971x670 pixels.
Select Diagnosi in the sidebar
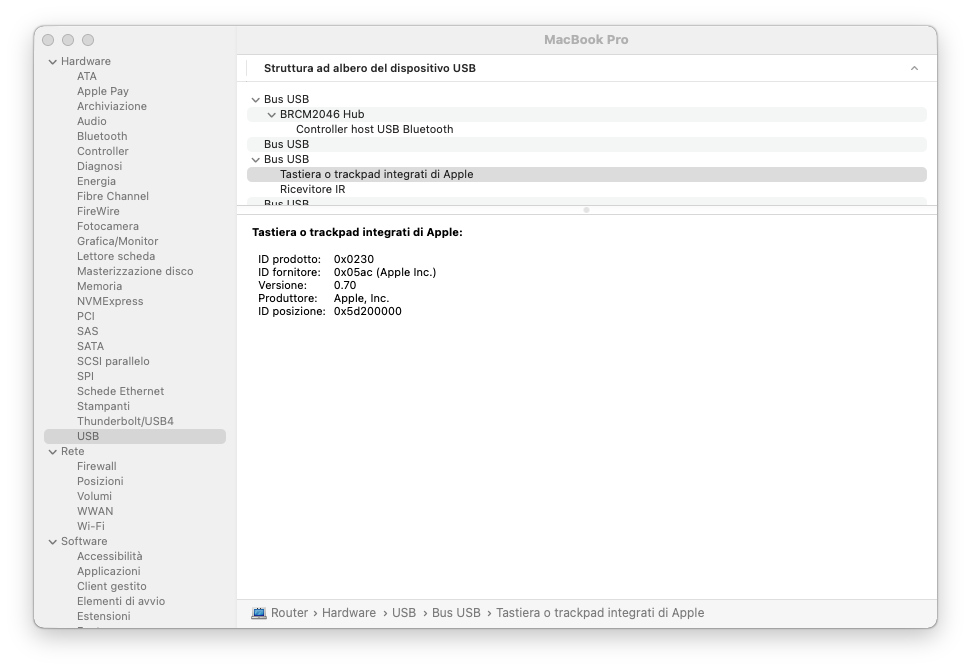[x=99, y=166]
